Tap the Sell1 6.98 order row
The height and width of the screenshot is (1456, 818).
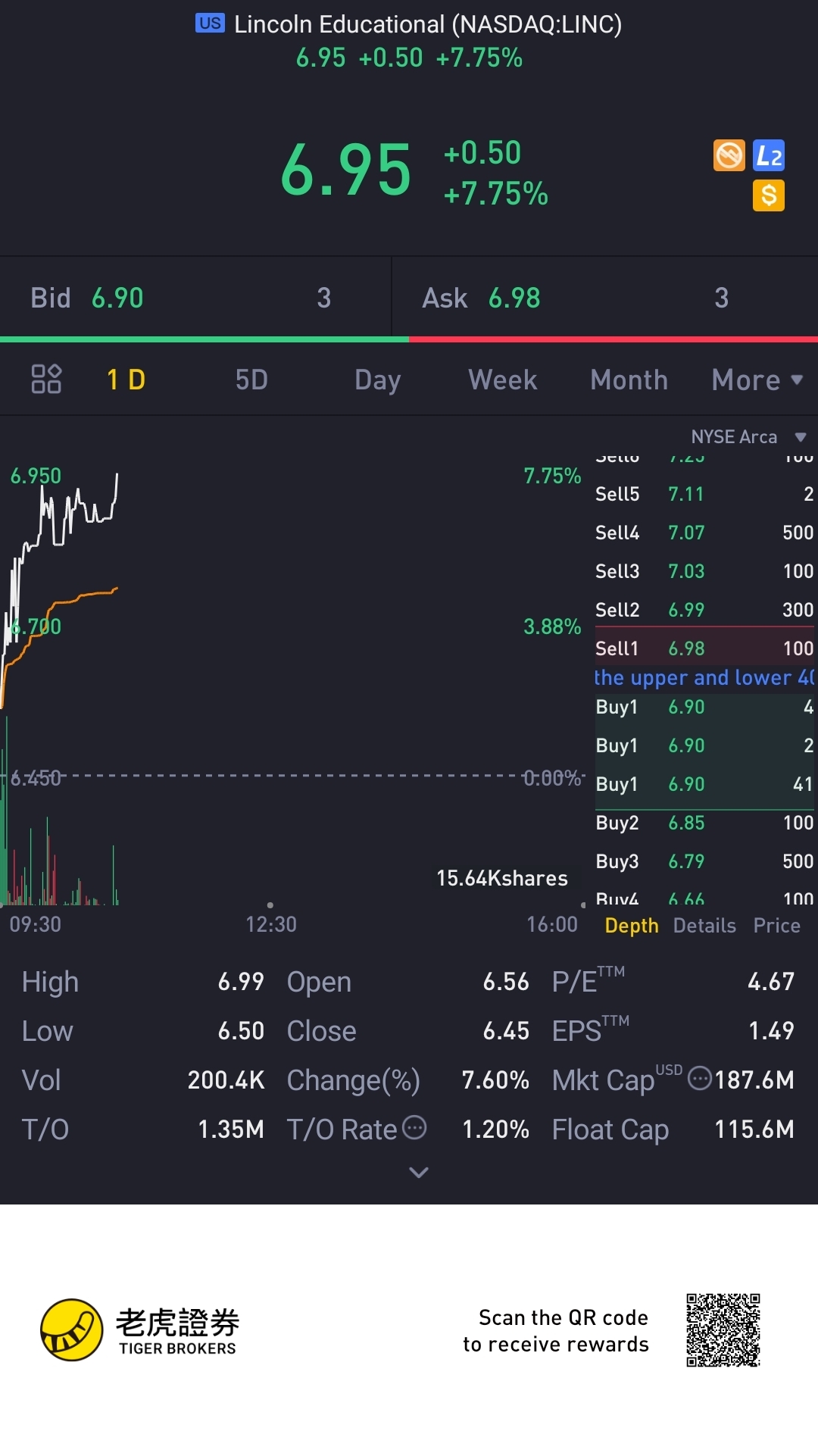click(704, 648)
